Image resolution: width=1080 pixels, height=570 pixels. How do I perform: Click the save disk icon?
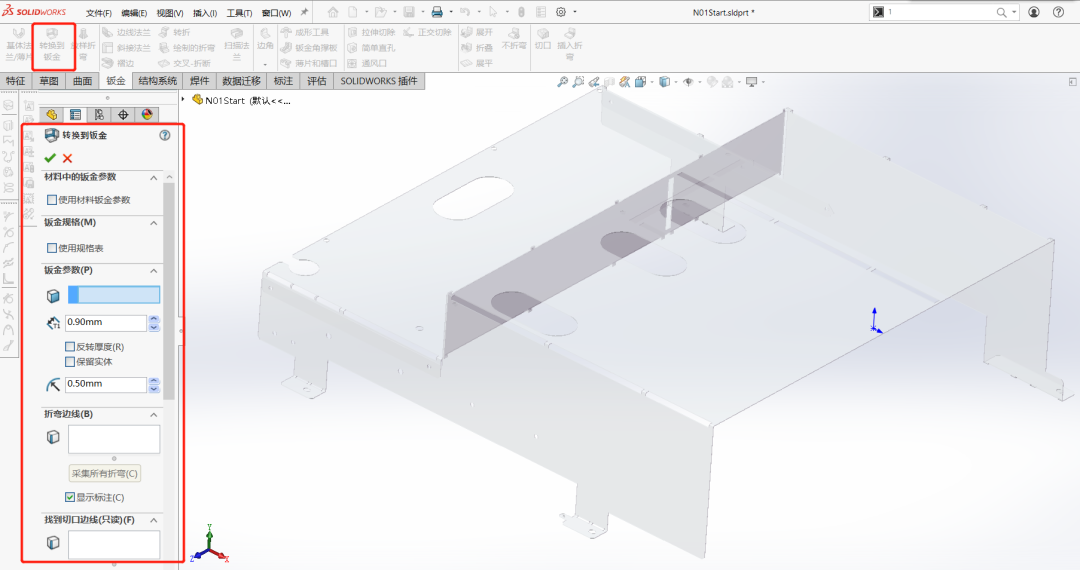pos(408,12)
